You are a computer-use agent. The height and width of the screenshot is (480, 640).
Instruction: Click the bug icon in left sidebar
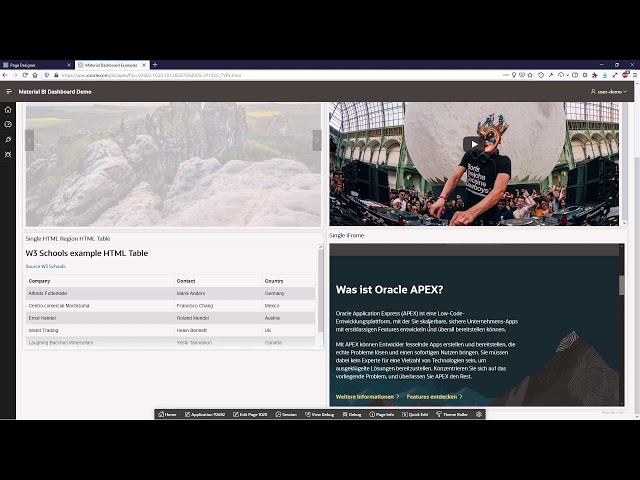(x=8, y=155)
